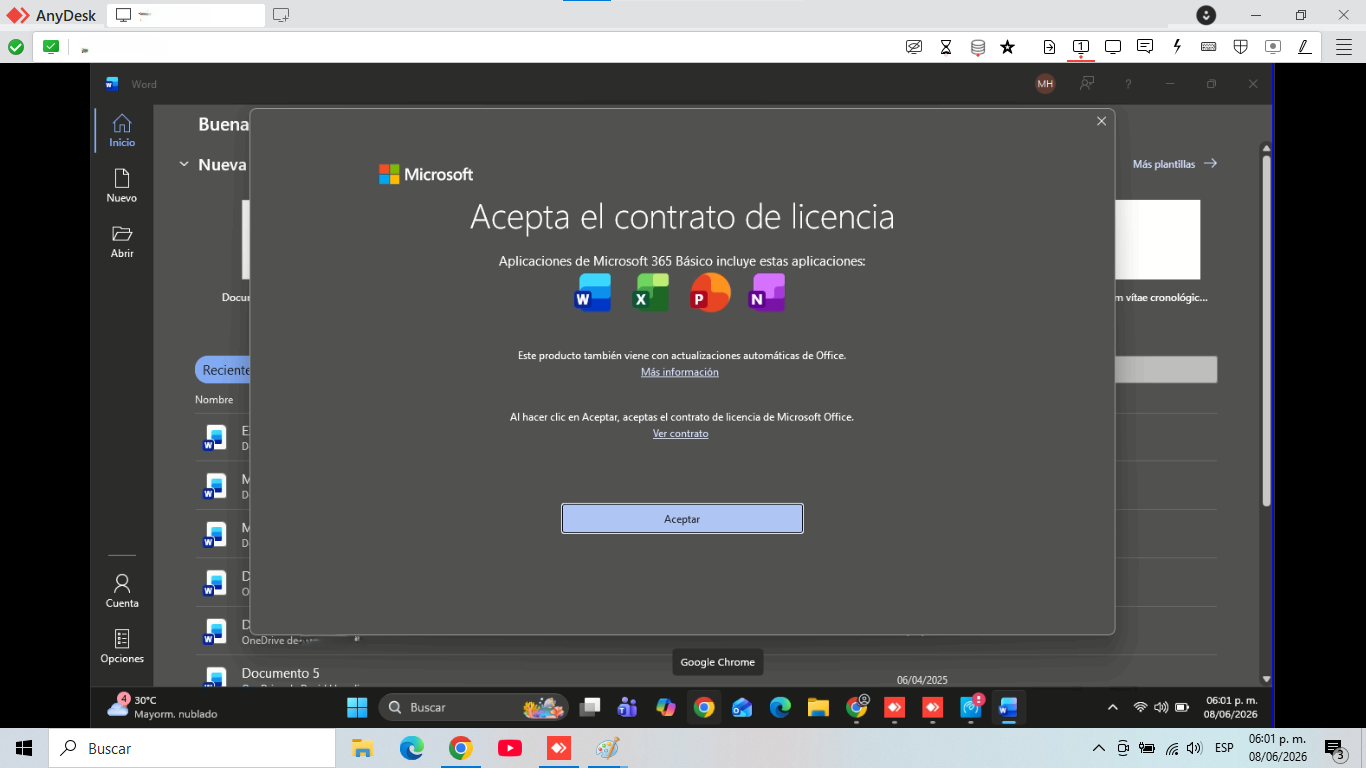
Task: Open the Ver contrato link
Action: 680,434
